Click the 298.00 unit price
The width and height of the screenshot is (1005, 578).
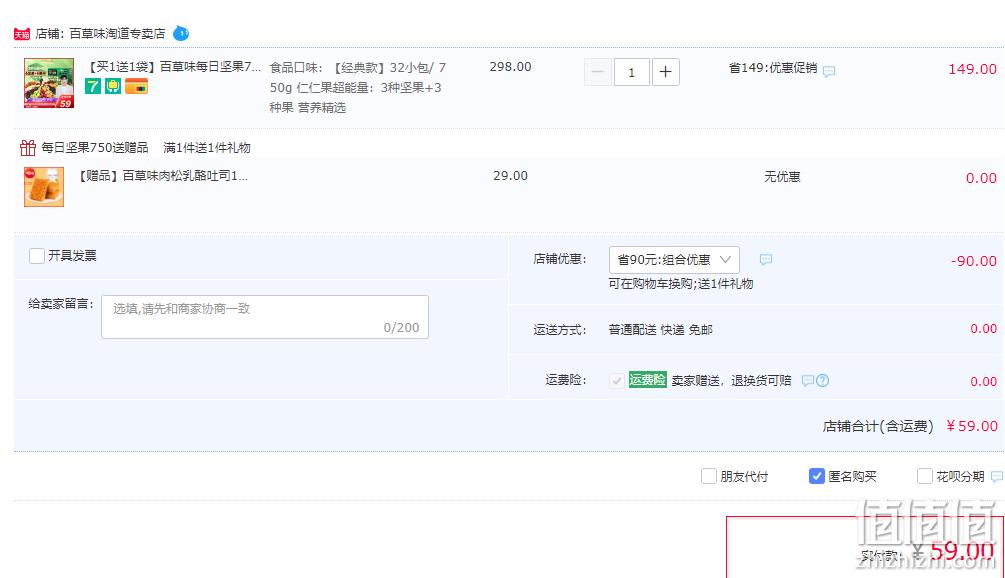click(x=510, y=67)
